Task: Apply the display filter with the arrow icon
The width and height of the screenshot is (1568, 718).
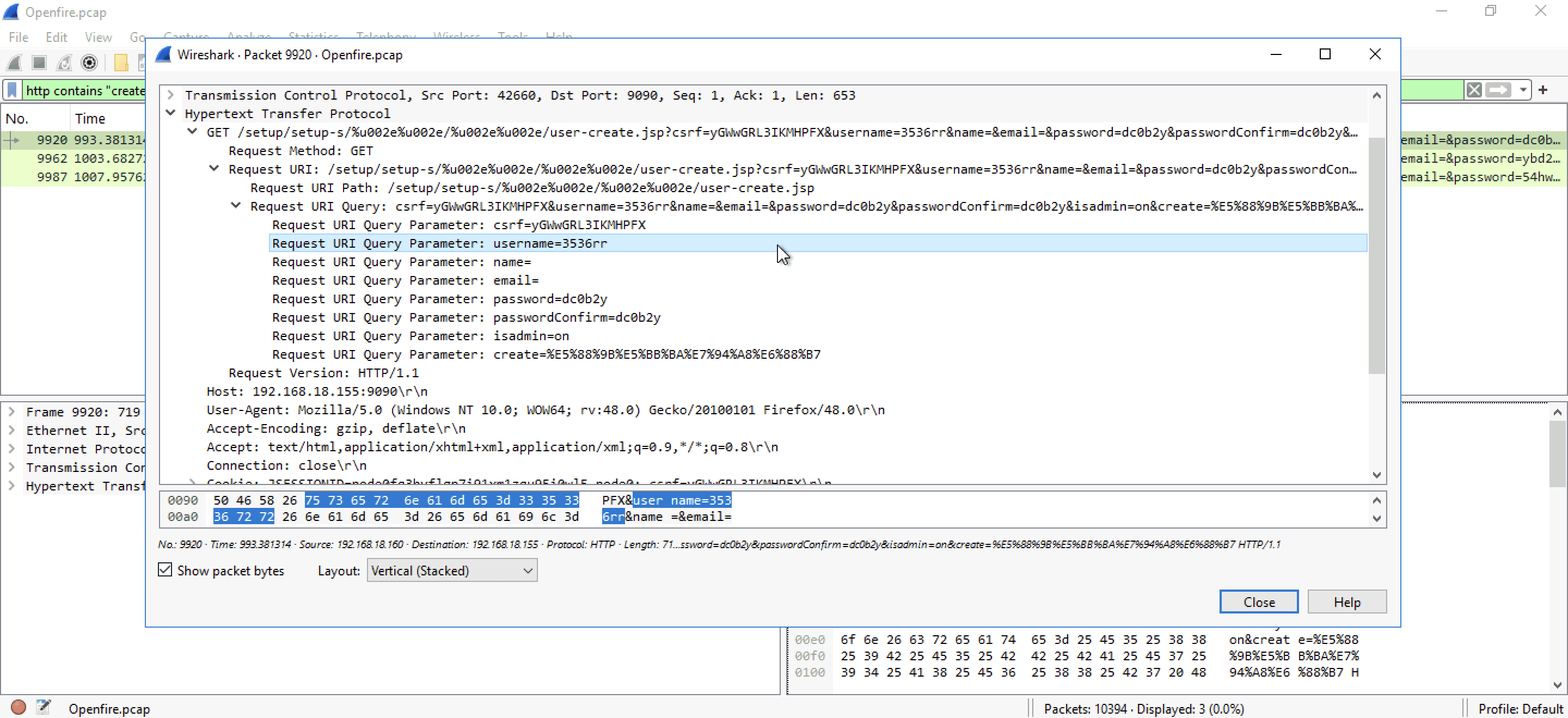Action: click(x=1498, y=90)
